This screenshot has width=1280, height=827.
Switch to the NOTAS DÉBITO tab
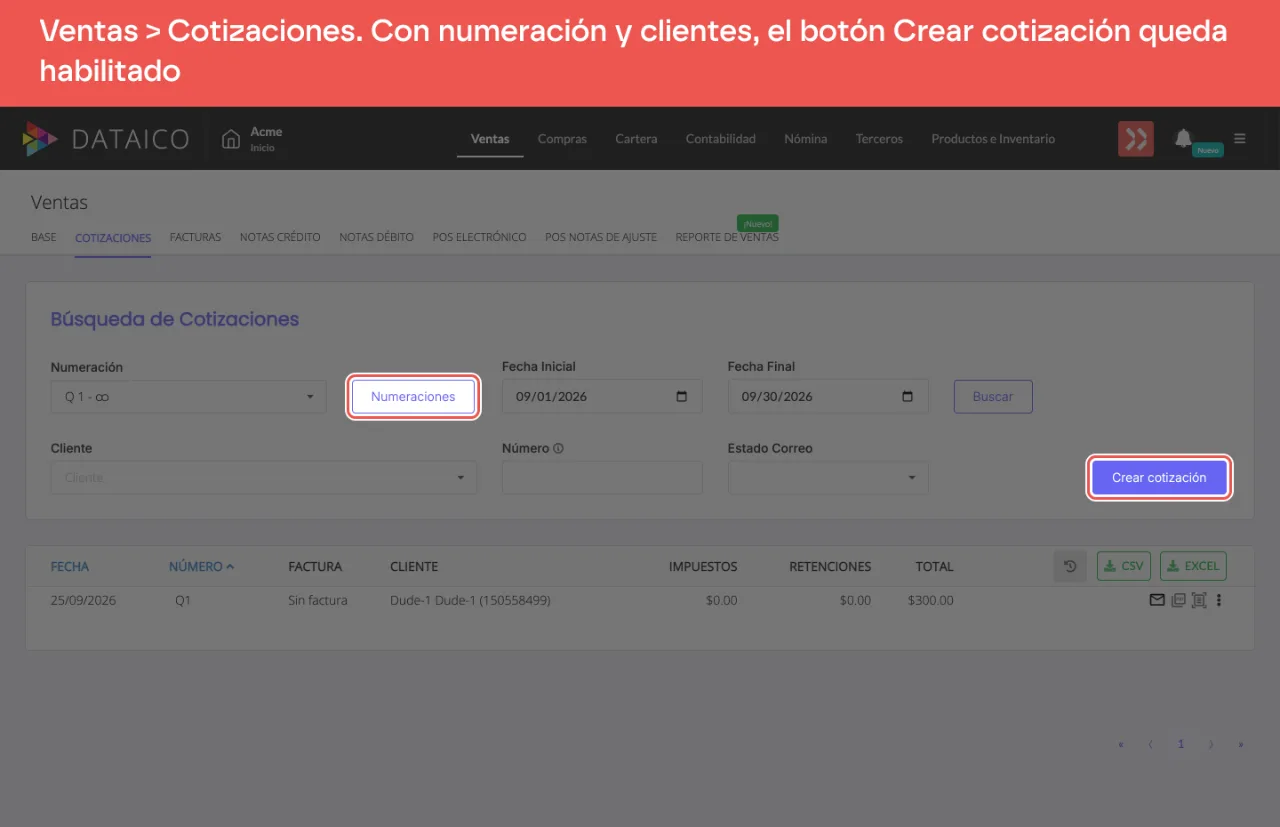point(376,237)
